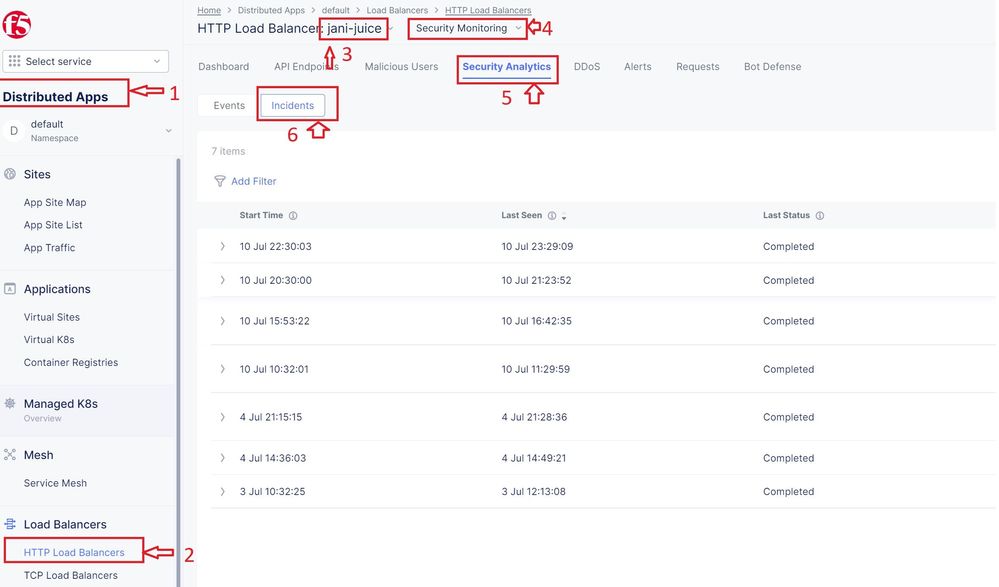This screenshot has height=587, width=999.
Task: Click the Managed K8s gear icon
Action: coord(10,404)
